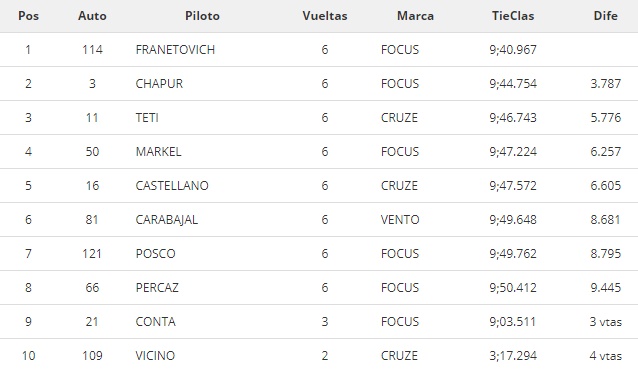Click the MARKEL pilot name
This screenshot has height=381, width=638.
point(158,152)
